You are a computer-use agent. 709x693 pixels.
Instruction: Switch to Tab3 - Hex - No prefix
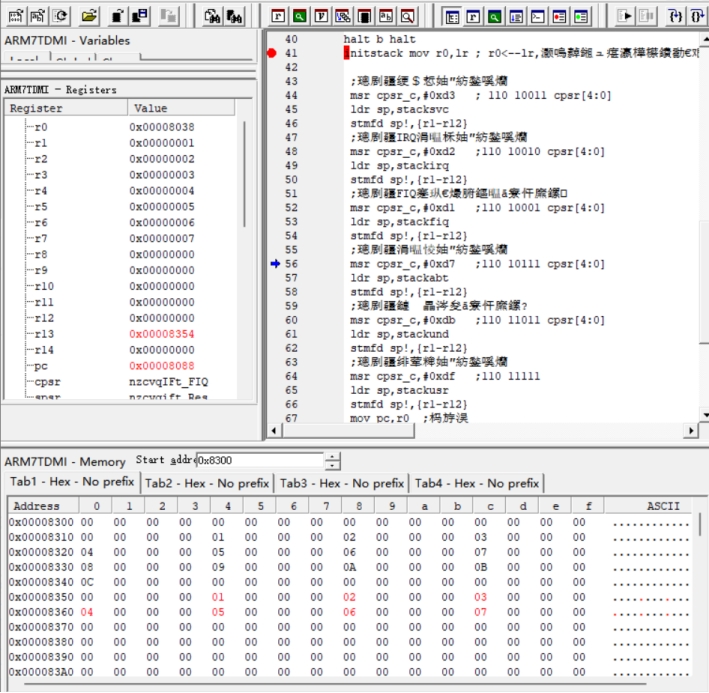coord(342,483)
